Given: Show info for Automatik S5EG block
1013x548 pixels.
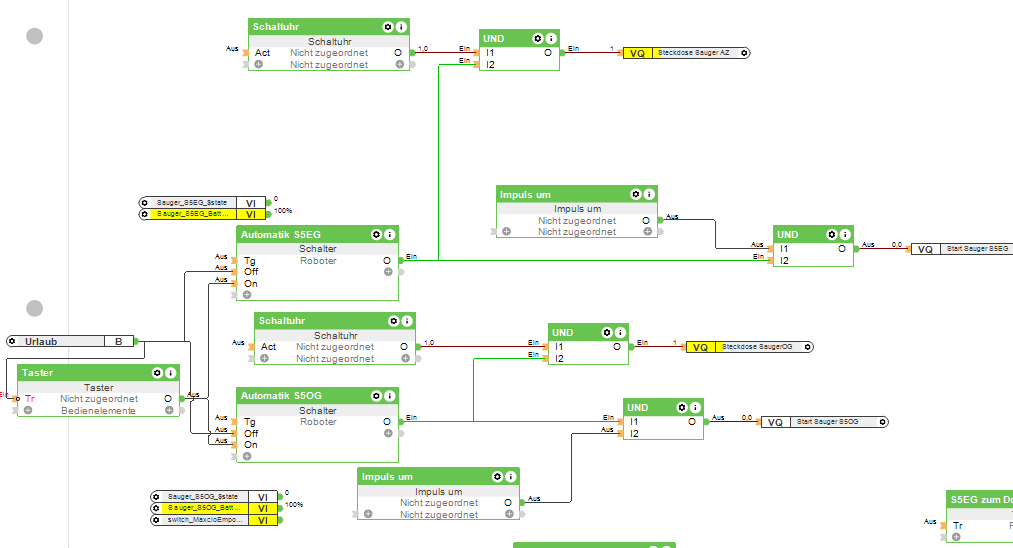Looking at the screenshot, I should coord(390,234).
